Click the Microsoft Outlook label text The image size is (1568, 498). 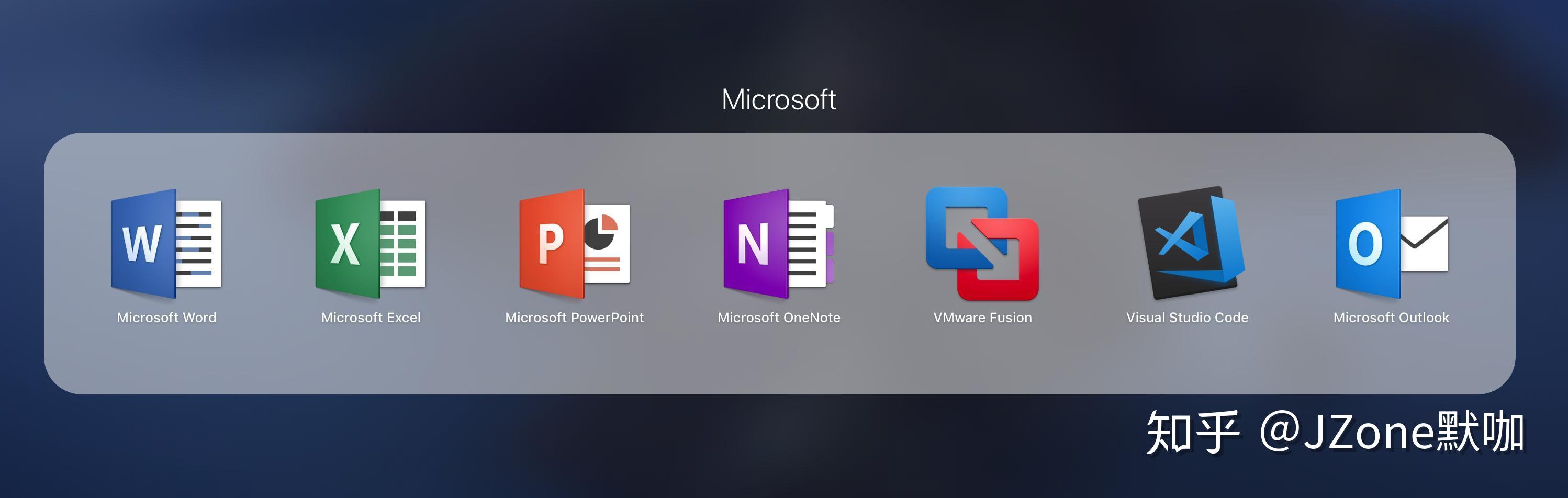click(x=1391, y=317)
